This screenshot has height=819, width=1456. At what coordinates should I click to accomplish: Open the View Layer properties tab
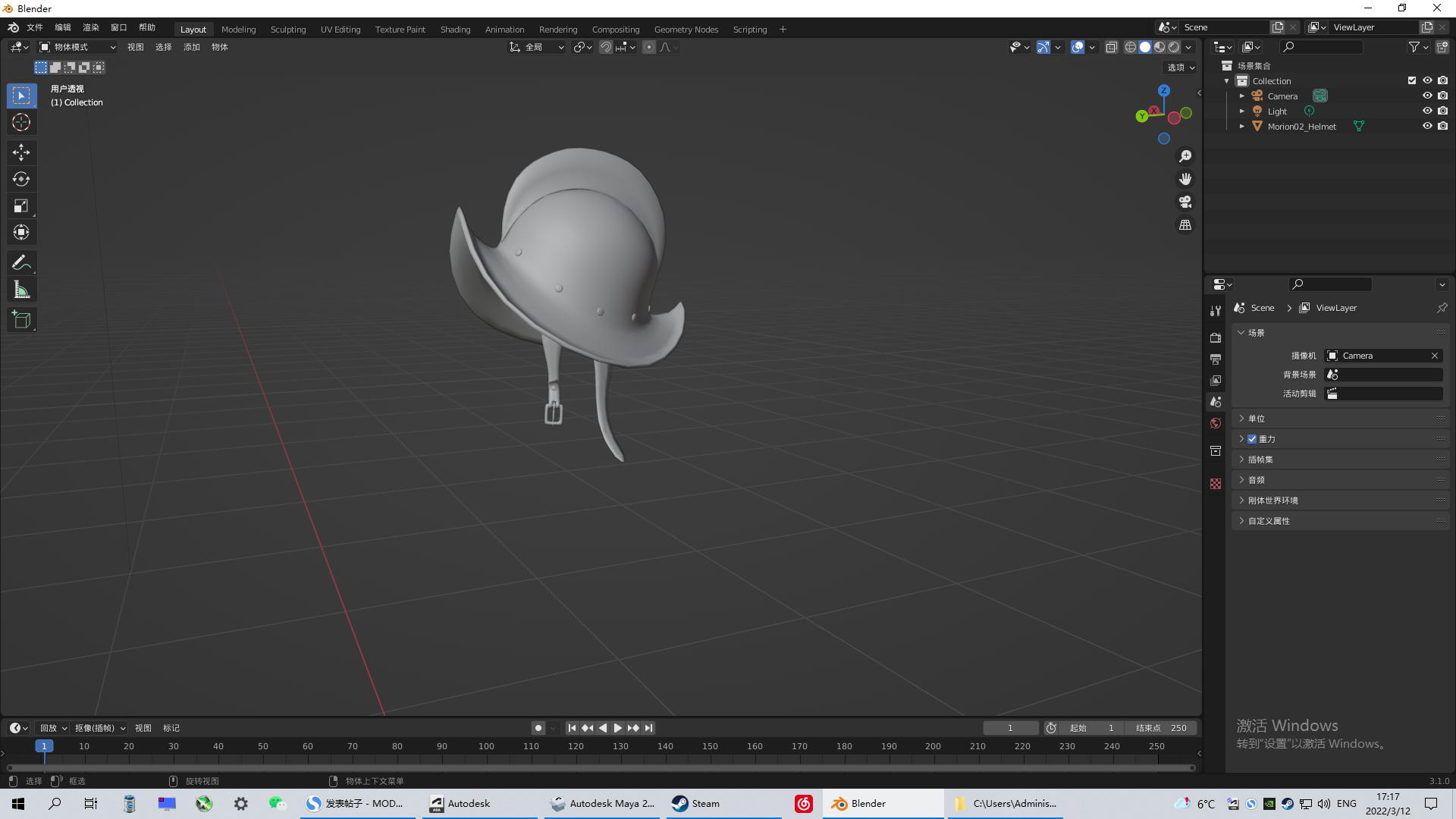1216,380
